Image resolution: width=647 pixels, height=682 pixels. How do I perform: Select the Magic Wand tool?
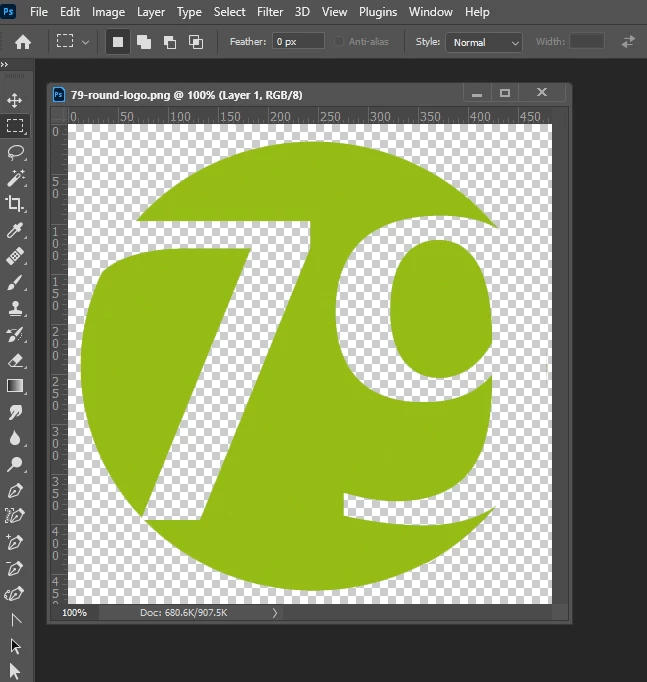16,178
